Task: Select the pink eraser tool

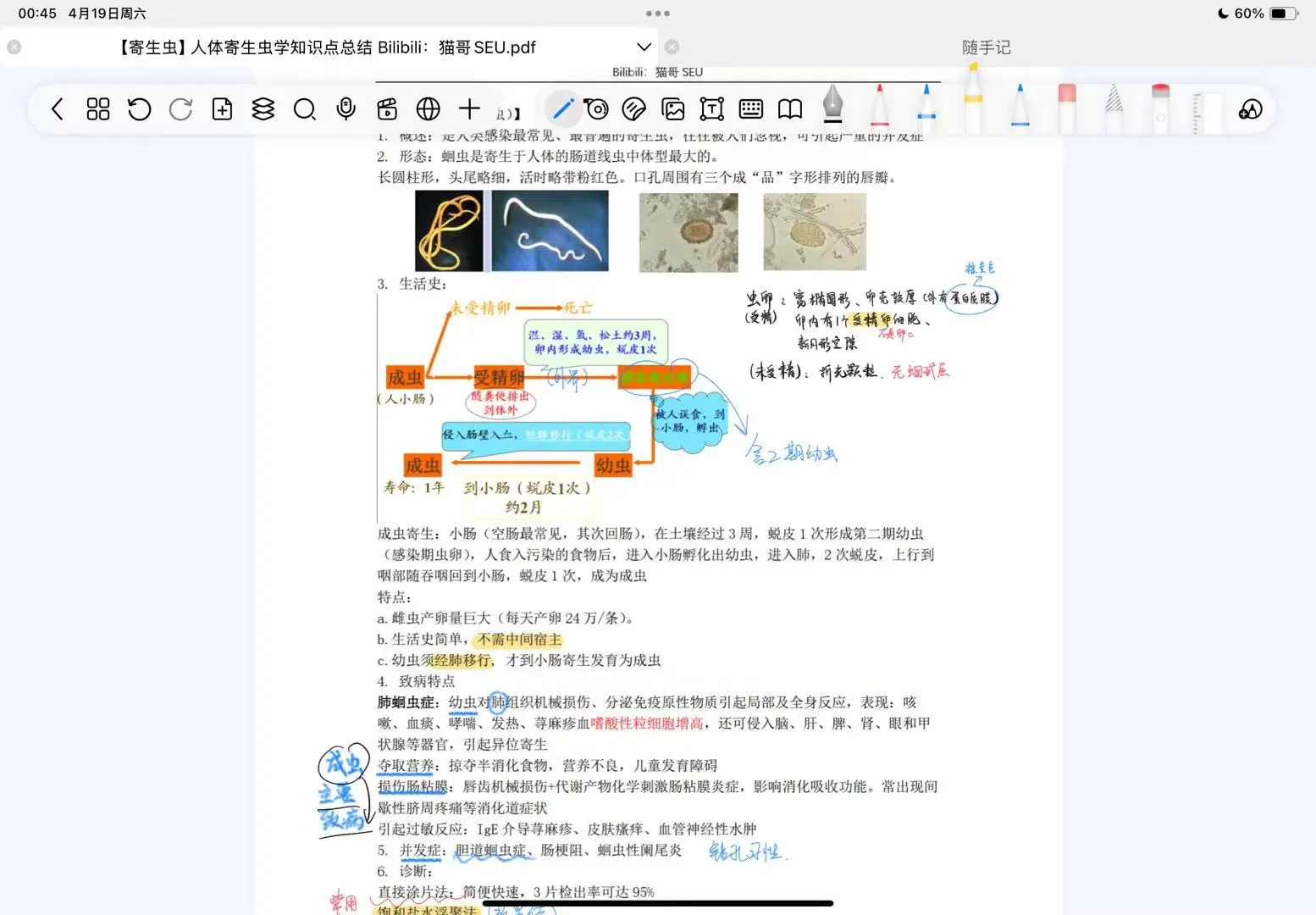Action: click(1067, 108)
